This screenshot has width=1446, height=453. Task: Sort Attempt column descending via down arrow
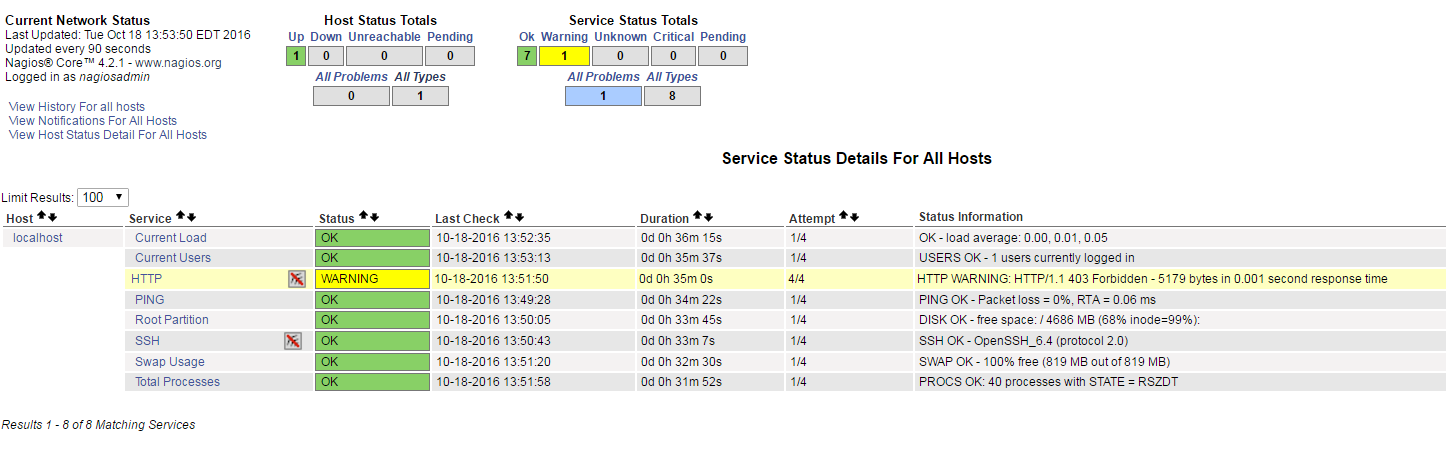point(854,217)
